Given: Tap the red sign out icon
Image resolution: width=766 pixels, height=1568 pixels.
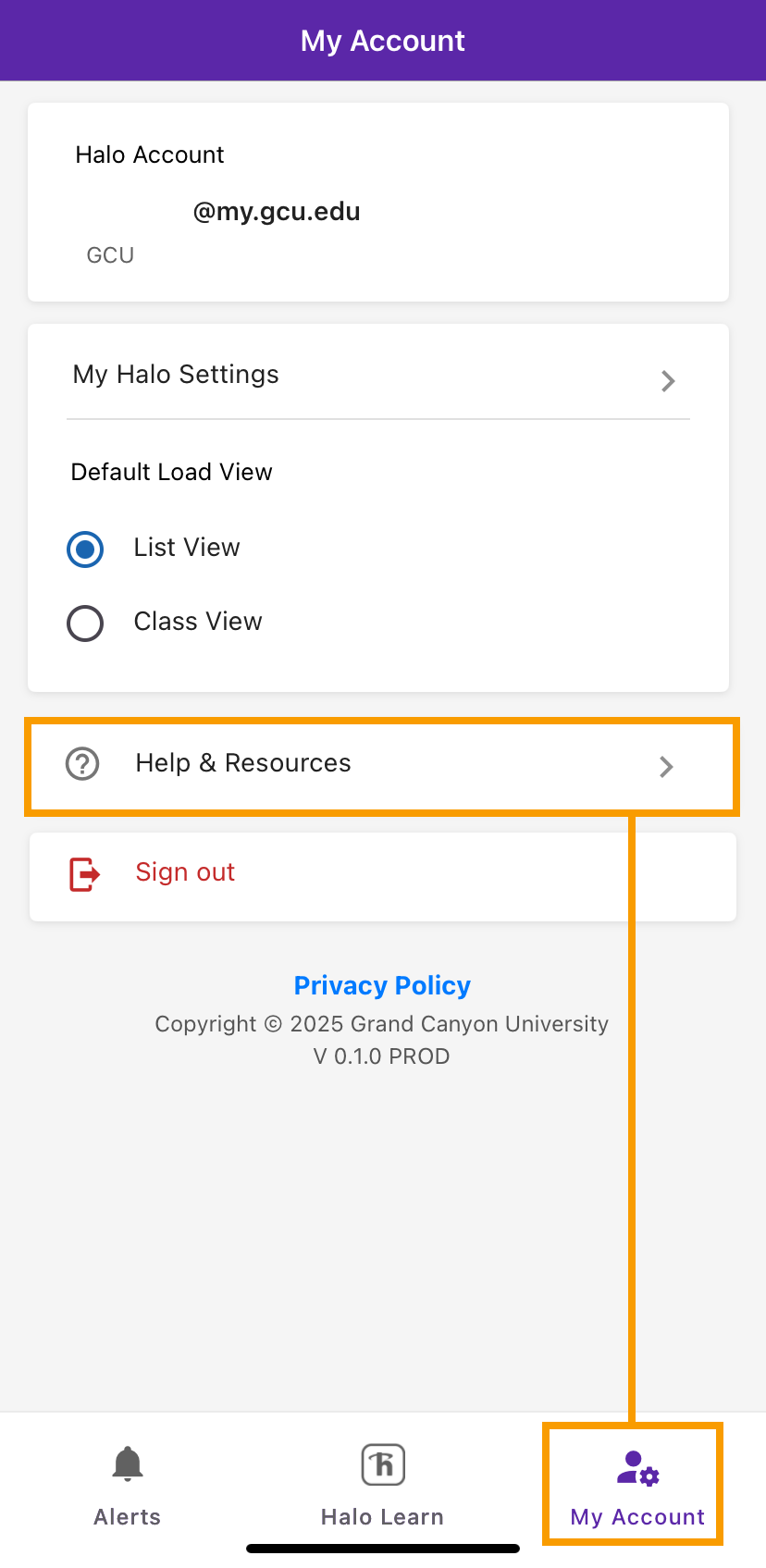Looking at the screenshot, I should [84, 873].
